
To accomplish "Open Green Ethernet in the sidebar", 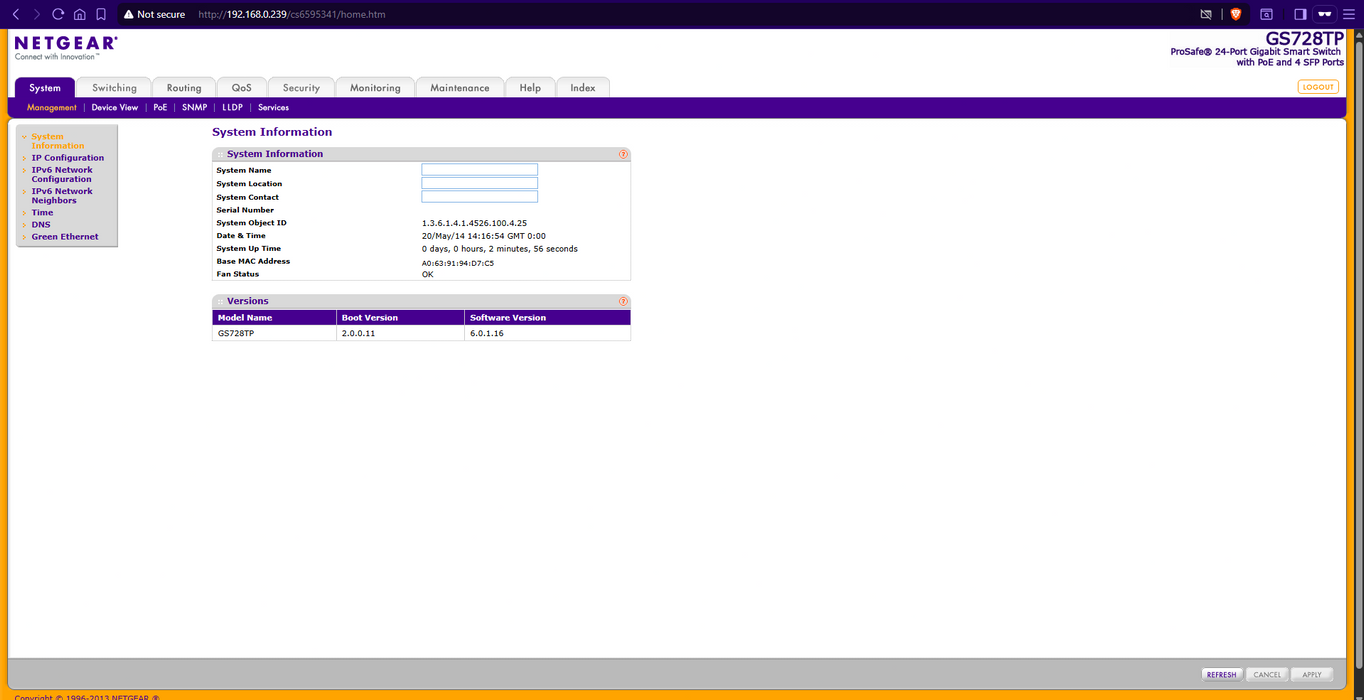I will (x=65, y=237).
